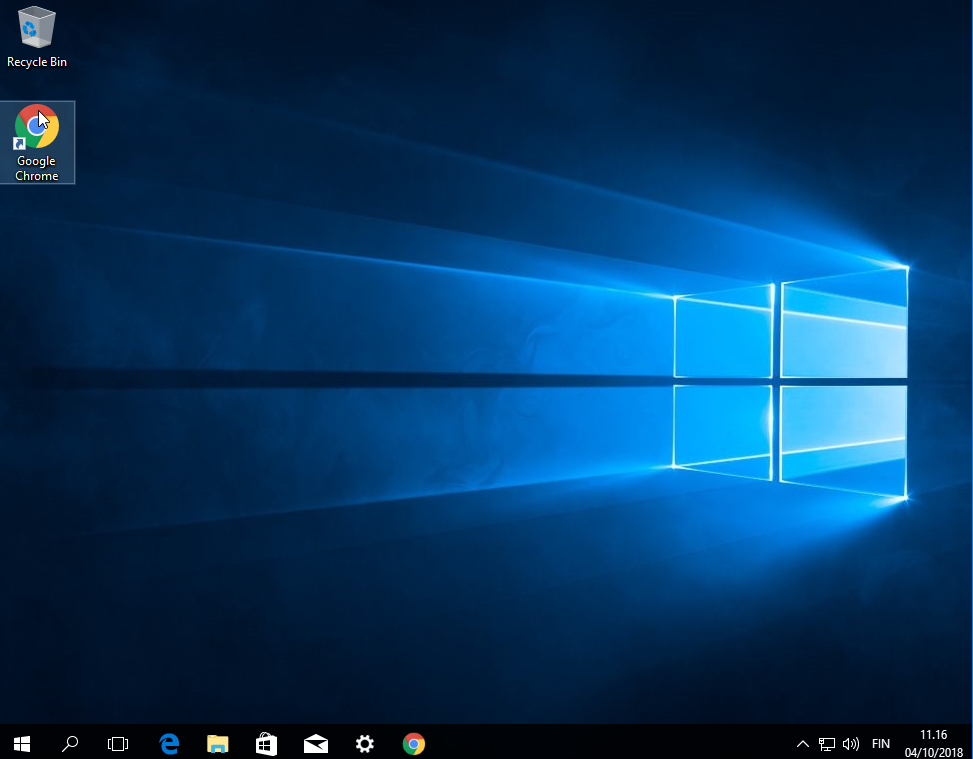Open the Windows Start menu
The height and width of the screenshot is (759, 973).
point(22,743)
